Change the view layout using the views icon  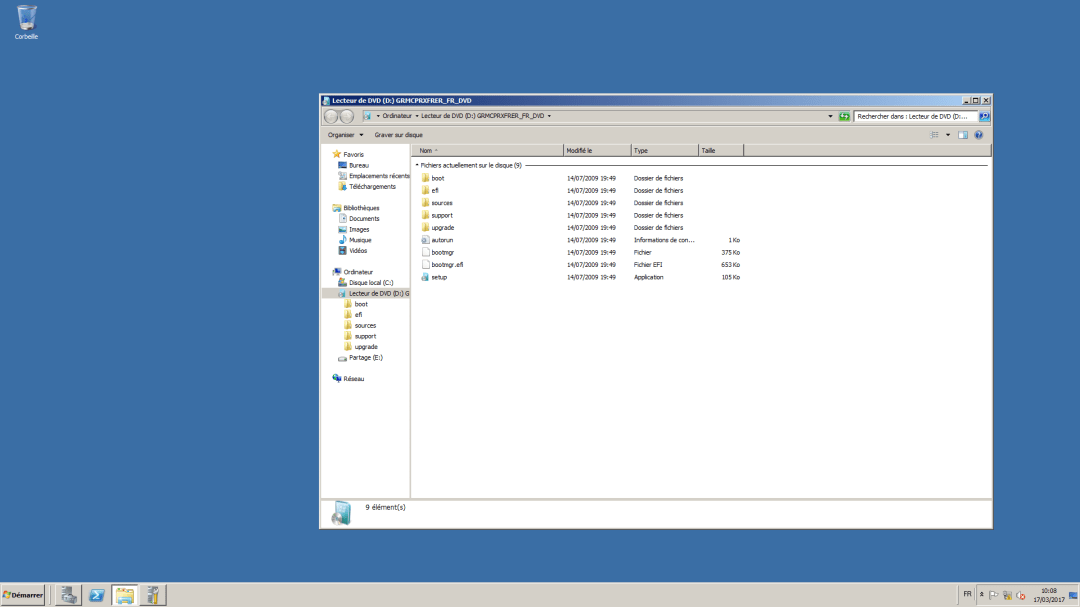[932, 134]
